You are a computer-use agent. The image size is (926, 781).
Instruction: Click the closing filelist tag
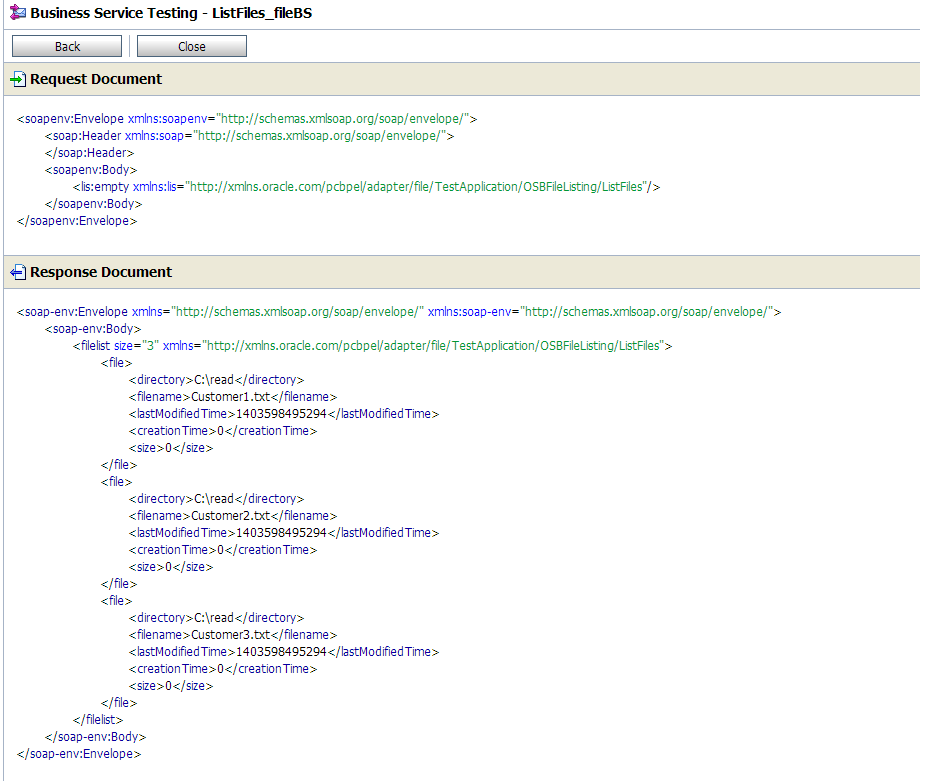click(x=97, y=720)
